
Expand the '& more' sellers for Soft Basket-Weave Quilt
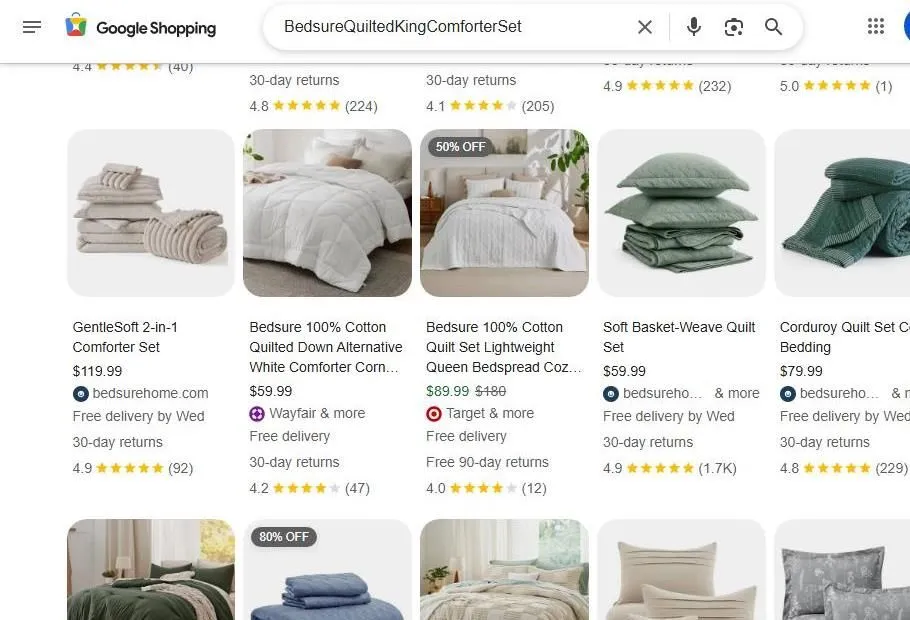pyautogui.click(x=736, y=393)
